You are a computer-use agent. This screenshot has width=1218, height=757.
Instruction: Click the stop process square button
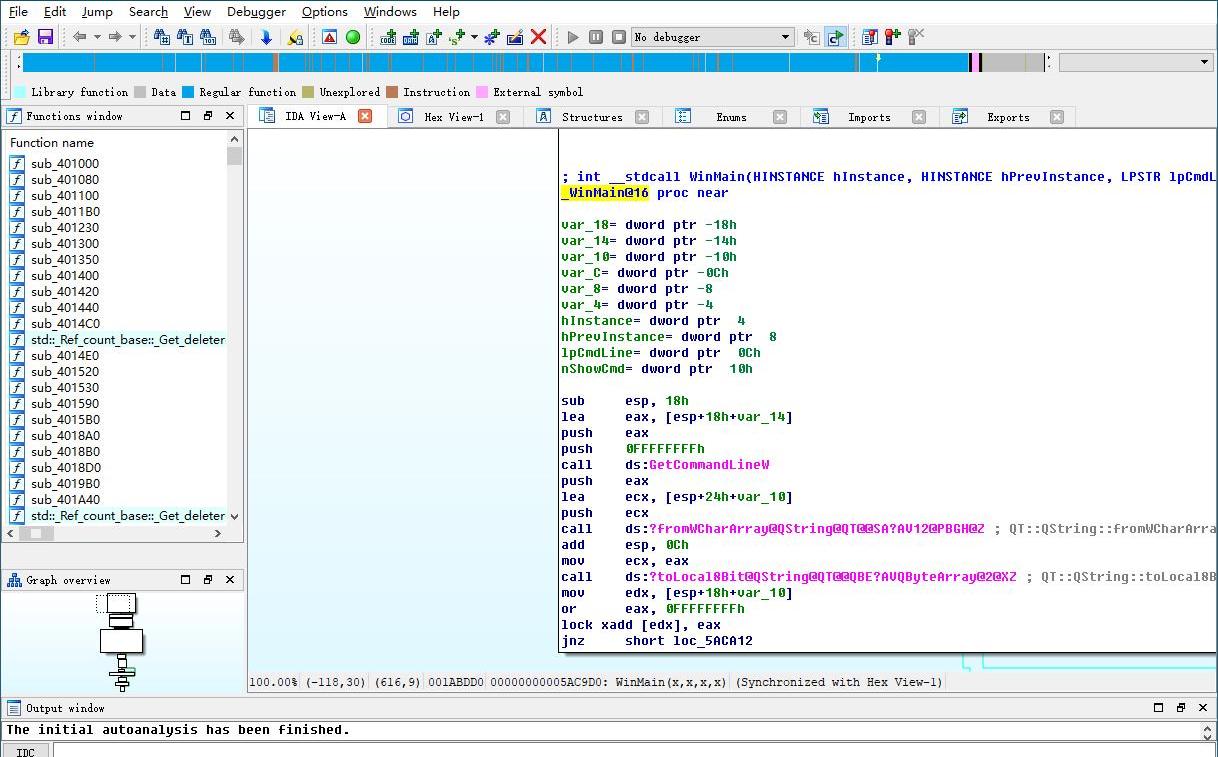click(x=618, y=37)
